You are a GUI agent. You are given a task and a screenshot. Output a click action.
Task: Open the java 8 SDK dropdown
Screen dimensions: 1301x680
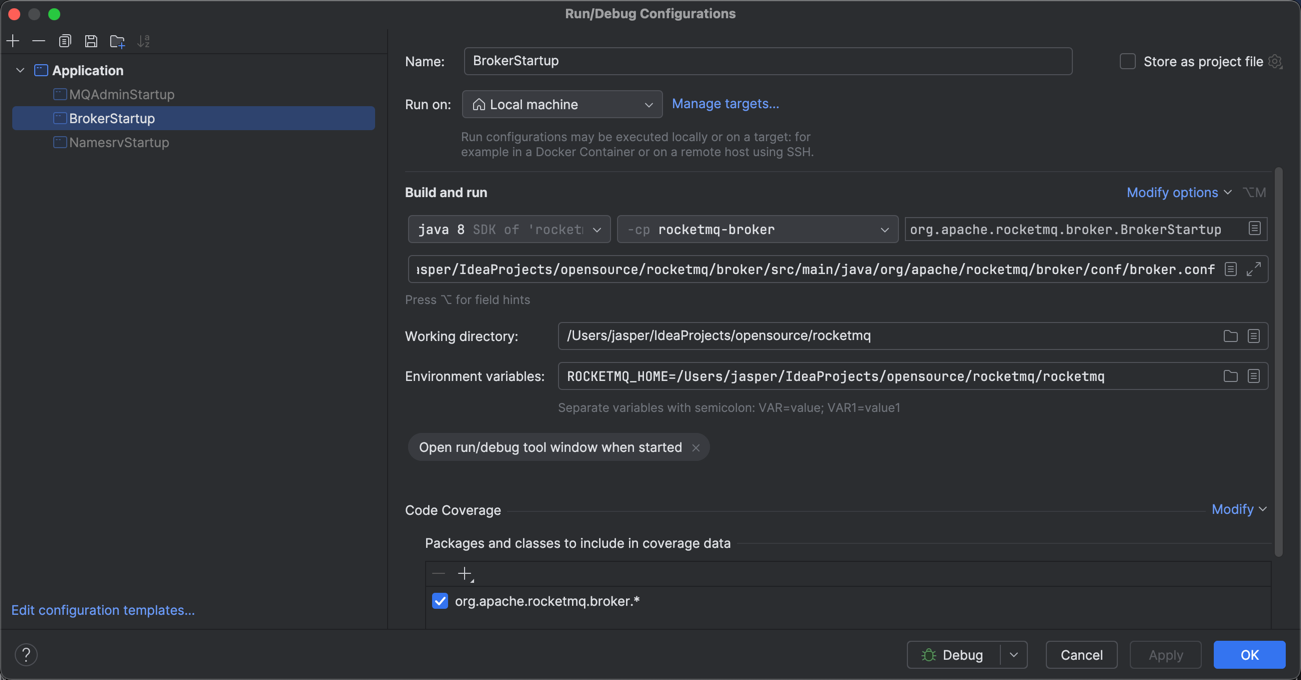click(x=509, y=229)
